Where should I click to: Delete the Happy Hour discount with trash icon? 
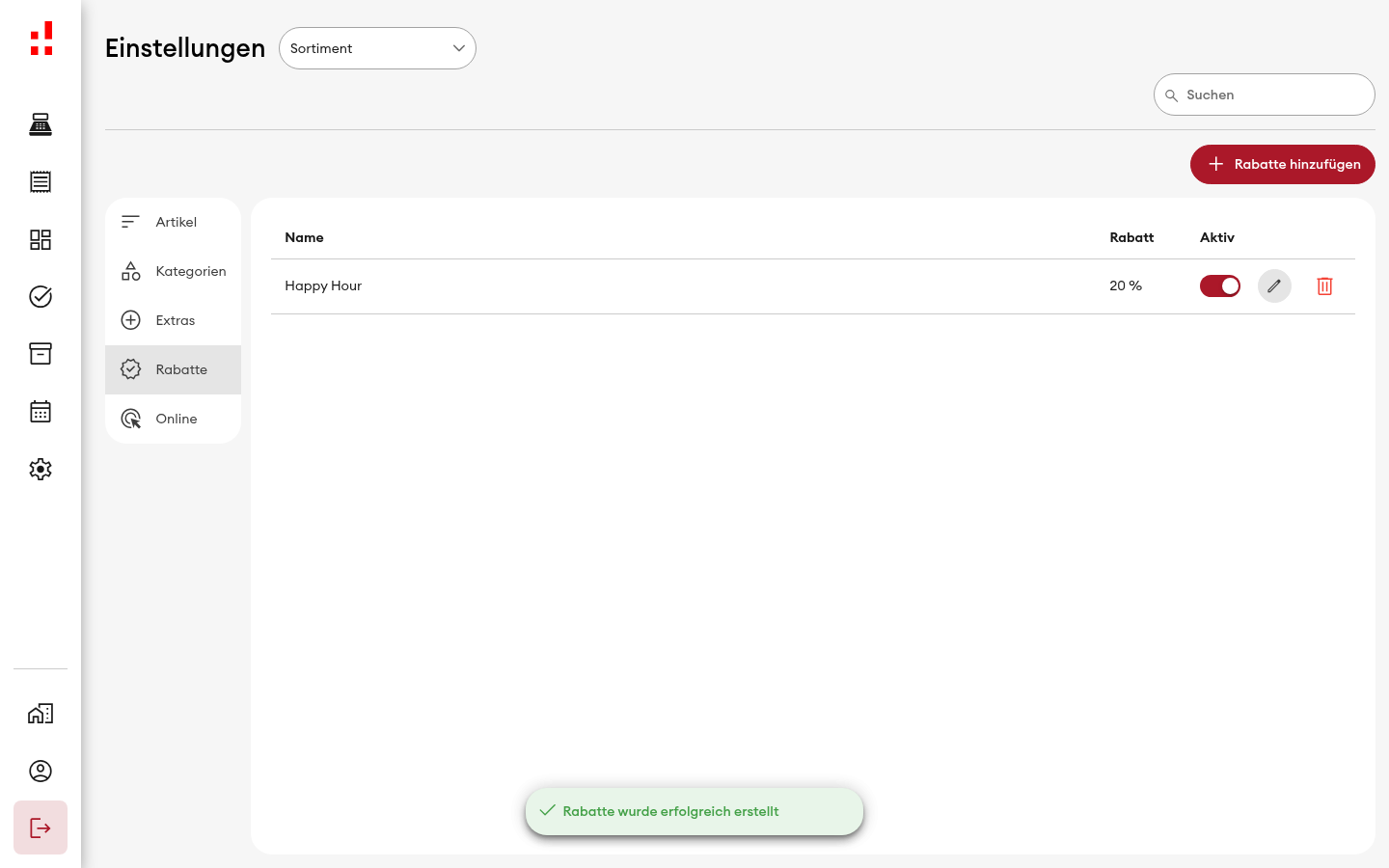tap(1324, 286)
